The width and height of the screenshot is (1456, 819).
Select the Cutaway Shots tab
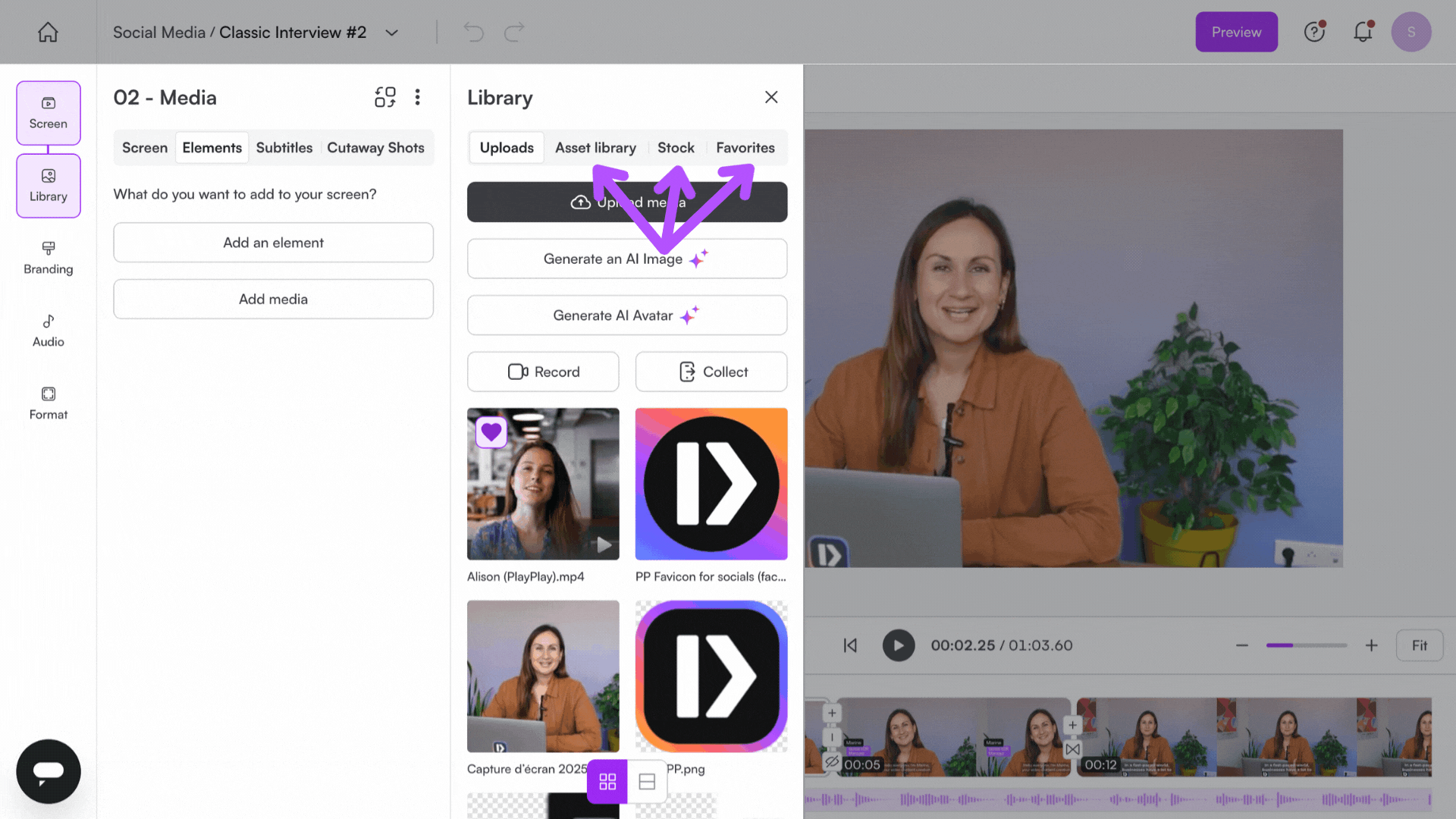pyautogui.click(x=375, y=148)
